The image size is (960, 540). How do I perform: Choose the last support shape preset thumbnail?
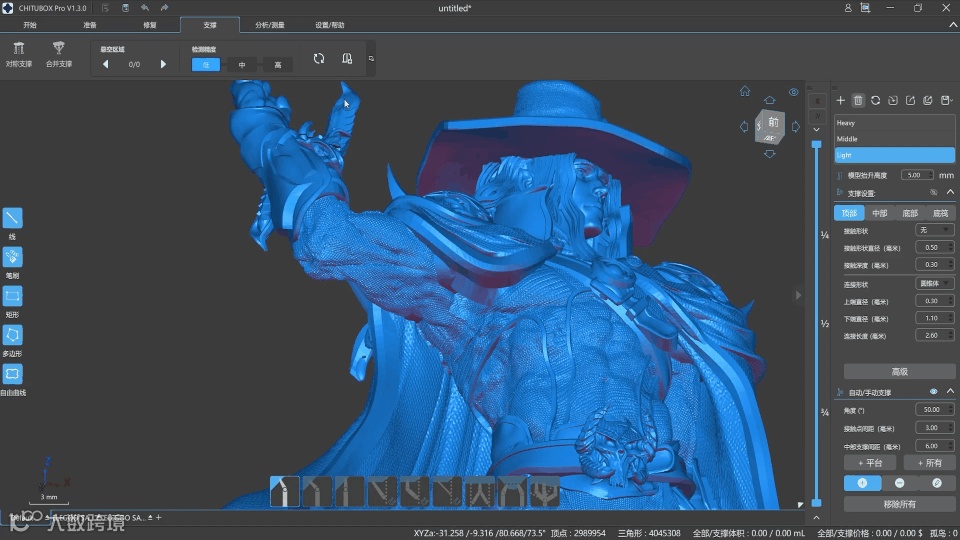(544, 492)
